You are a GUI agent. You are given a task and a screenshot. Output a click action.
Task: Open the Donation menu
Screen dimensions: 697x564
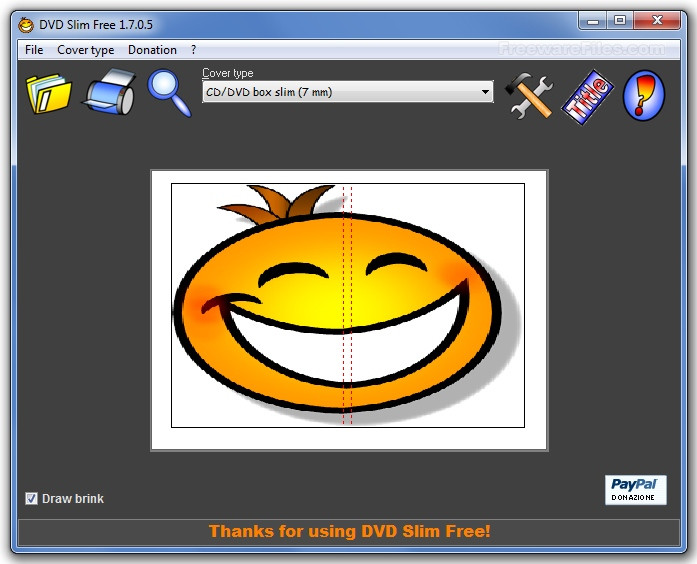[x=152, y=50]
